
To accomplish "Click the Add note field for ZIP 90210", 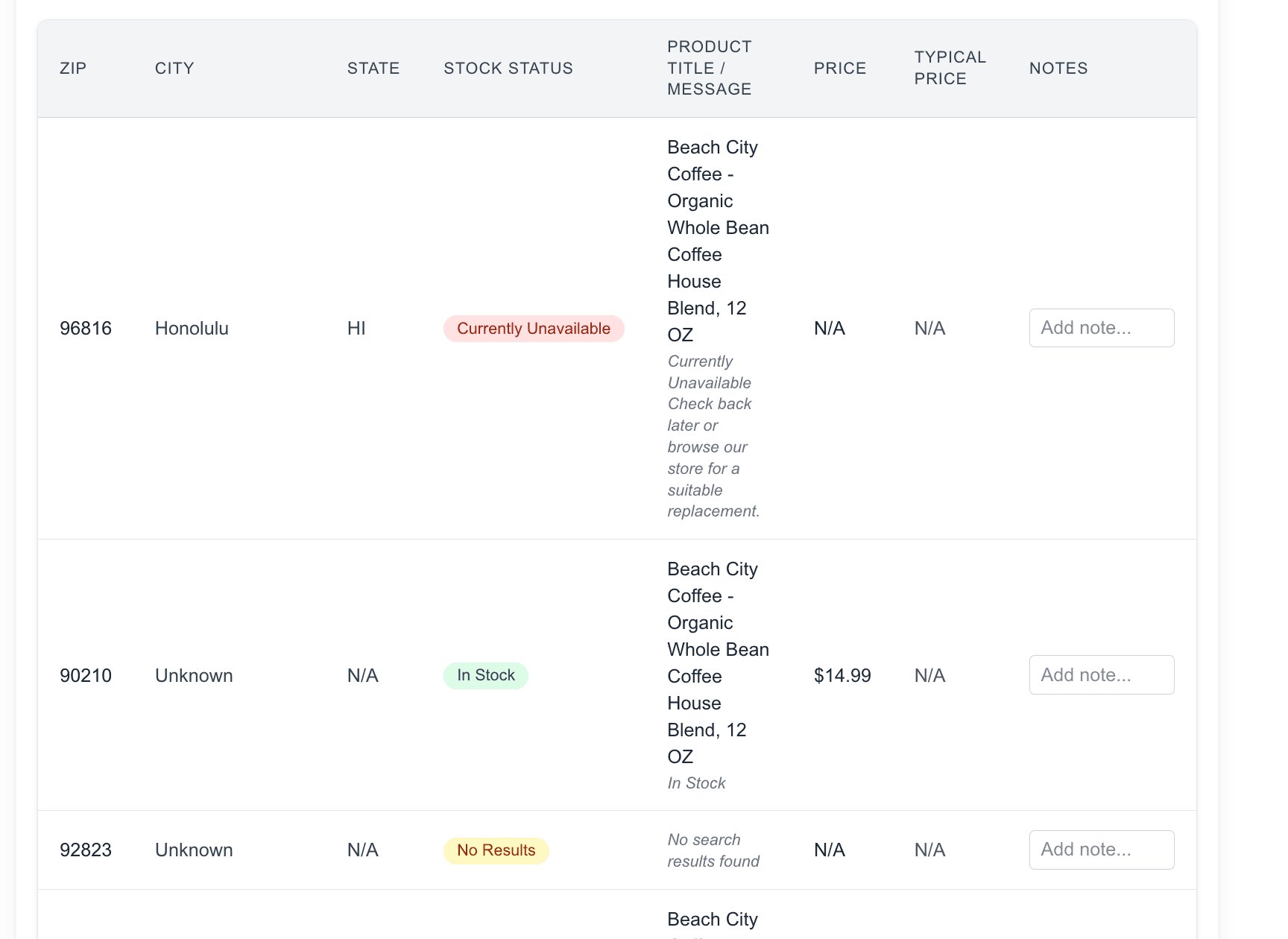I will pyautogui.click(x=1102, y=675).
